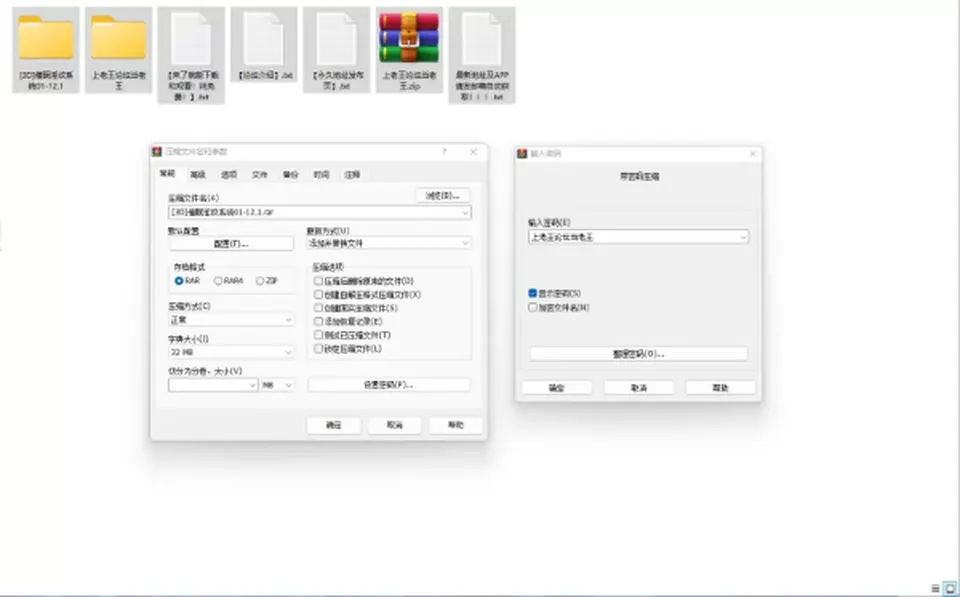Select the [3D] folder icon
960x597 pixels.
46,38
